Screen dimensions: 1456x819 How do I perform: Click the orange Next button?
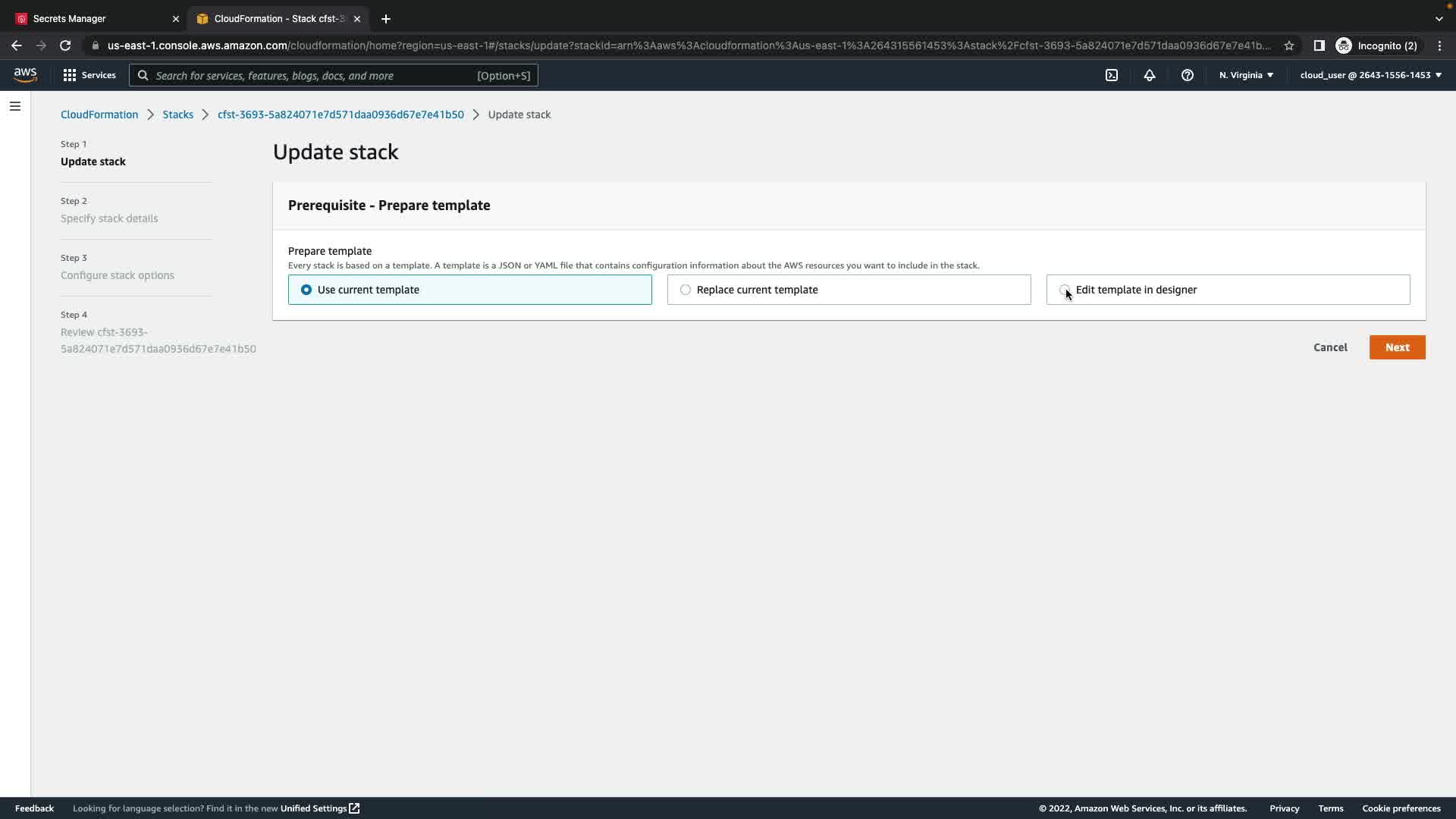(x=1397, y=347)
